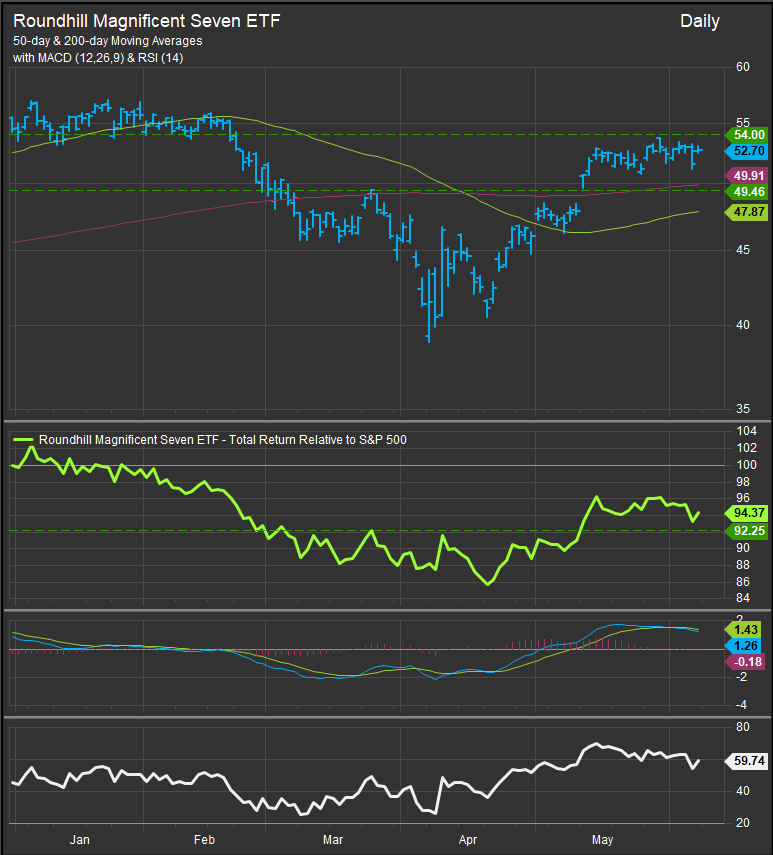Click the 60 price axis label
Screen dimensions: 773x855
tap(742, 67)
